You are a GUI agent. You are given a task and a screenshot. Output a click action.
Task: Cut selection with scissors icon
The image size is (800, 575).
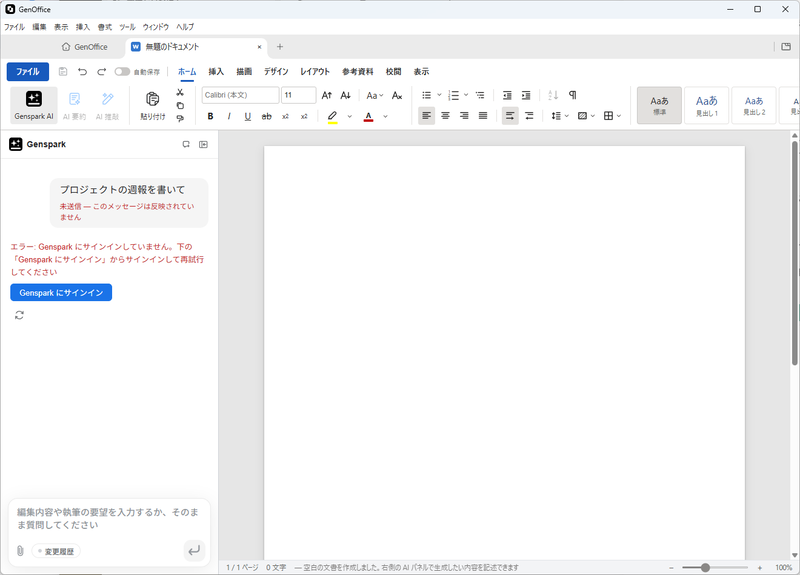tap(180, 92)
